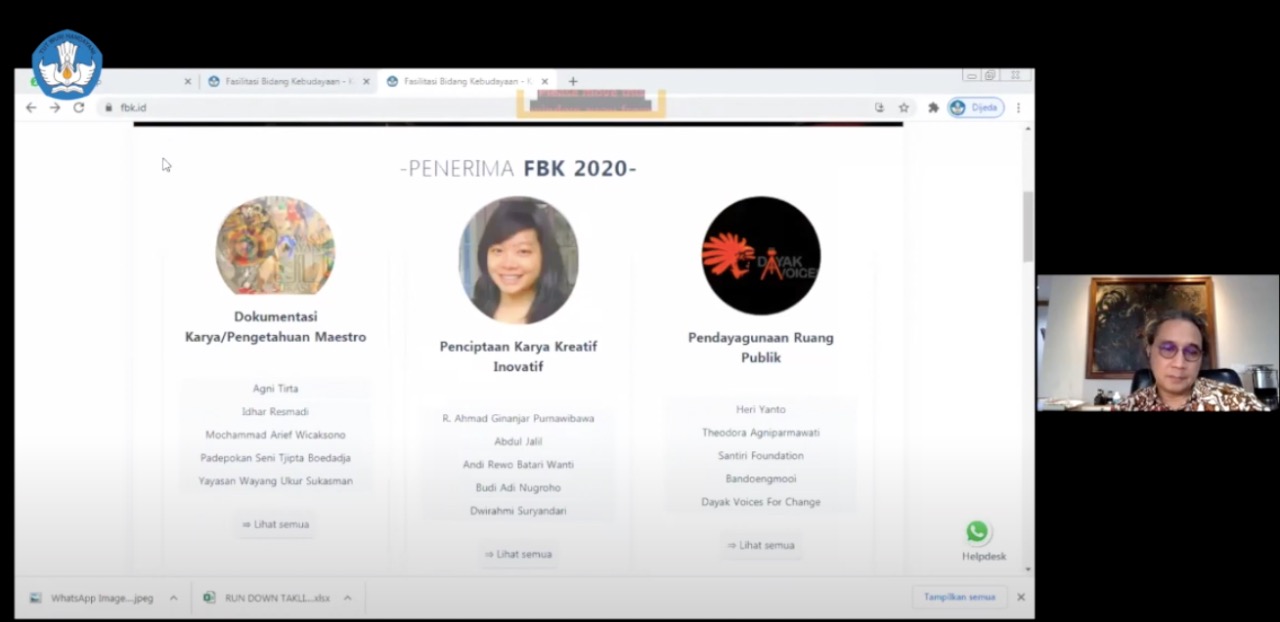
Task: Expand options for WhatsApp Image download
Action: pyautogui.click(x=173, y=598)
